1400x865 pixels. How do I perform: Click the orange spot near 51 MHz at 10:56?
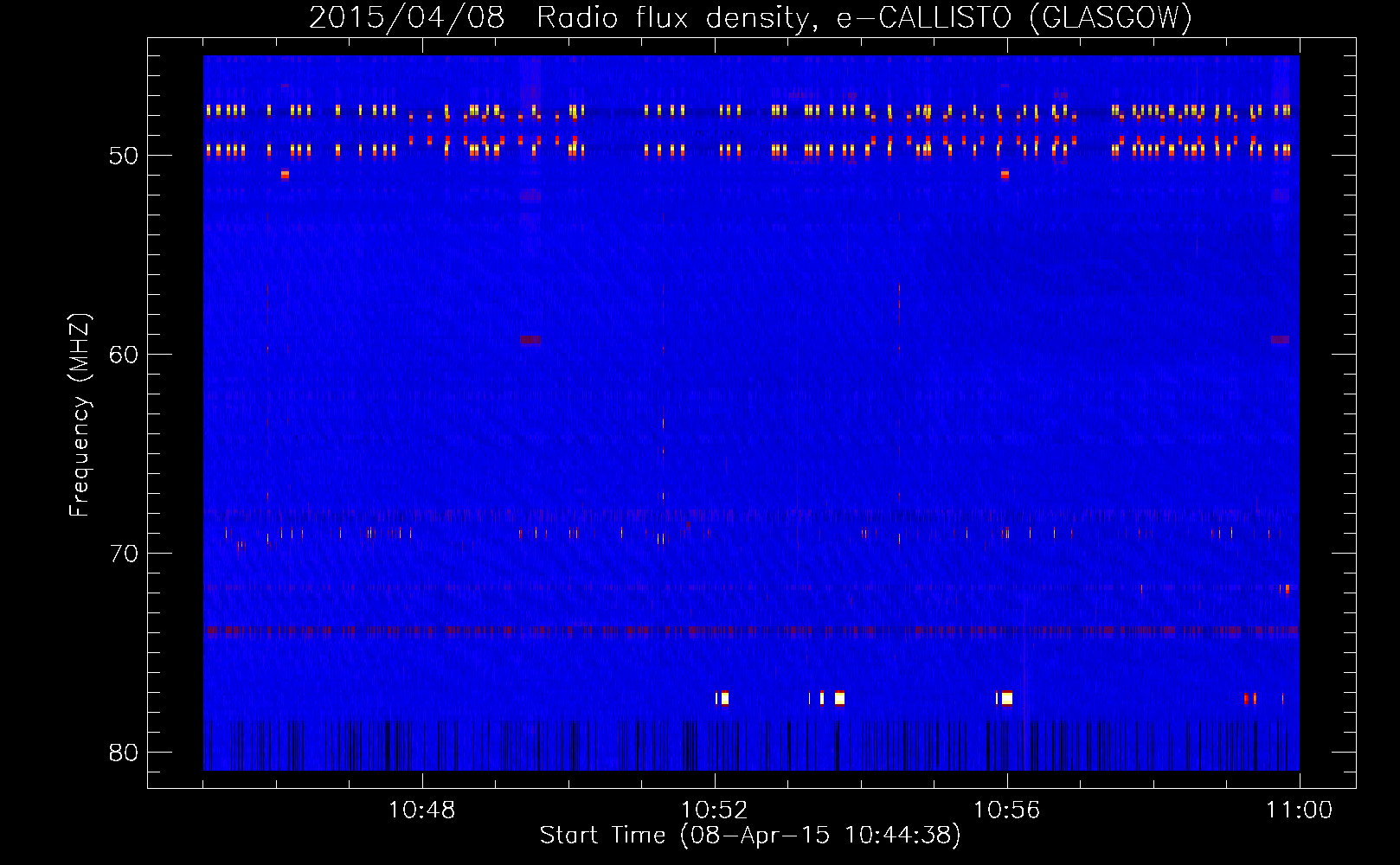[1005, 174]
